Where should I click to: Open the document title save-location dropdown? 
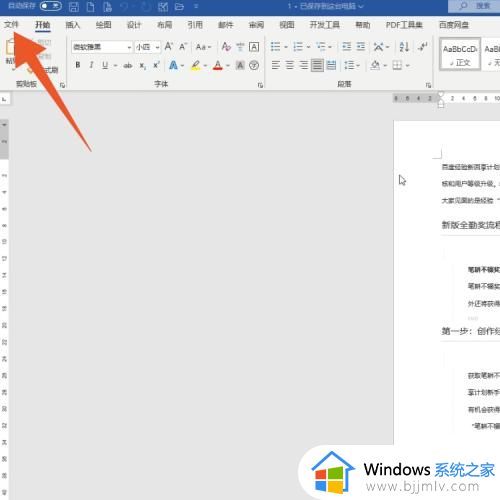[361, 6]
